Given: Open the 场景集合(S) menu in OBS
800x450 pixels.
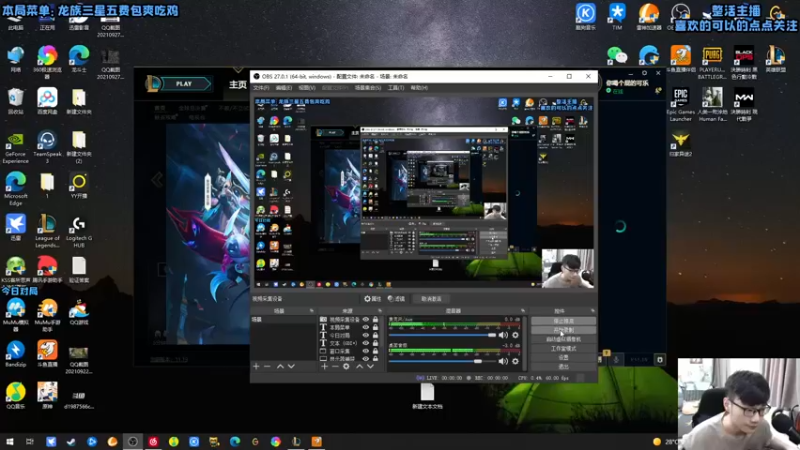Looking at the screenshot, I should click(x=368, y=88).
